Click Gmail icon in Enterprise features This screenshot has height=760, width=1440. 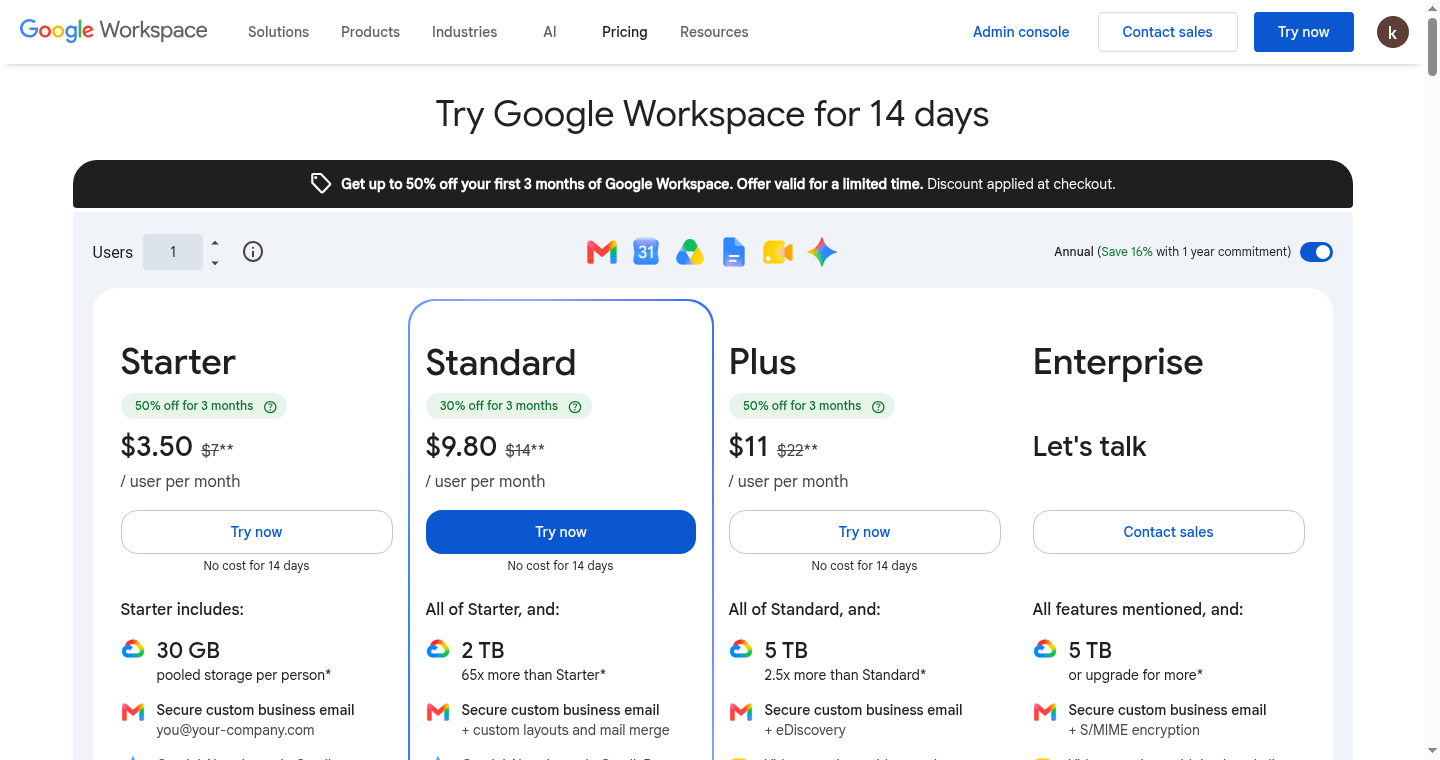(1045, 712)
